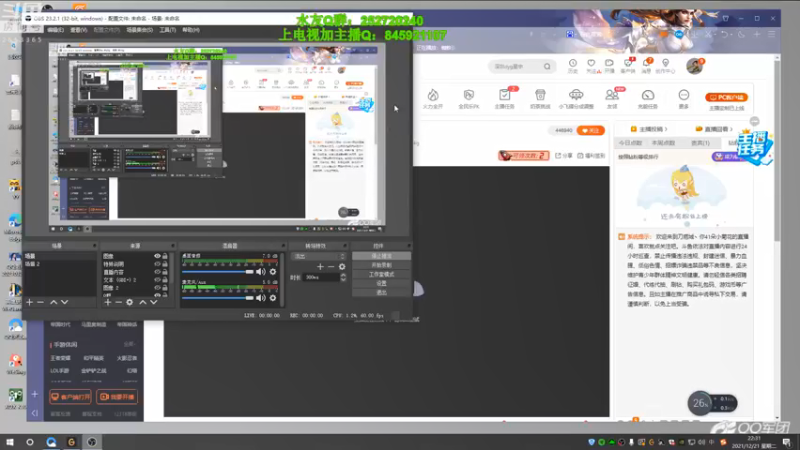This screenshot has height=450, width=800.
Task: Open desktop audio settings gear in mixer
Action: click(273, 272)
